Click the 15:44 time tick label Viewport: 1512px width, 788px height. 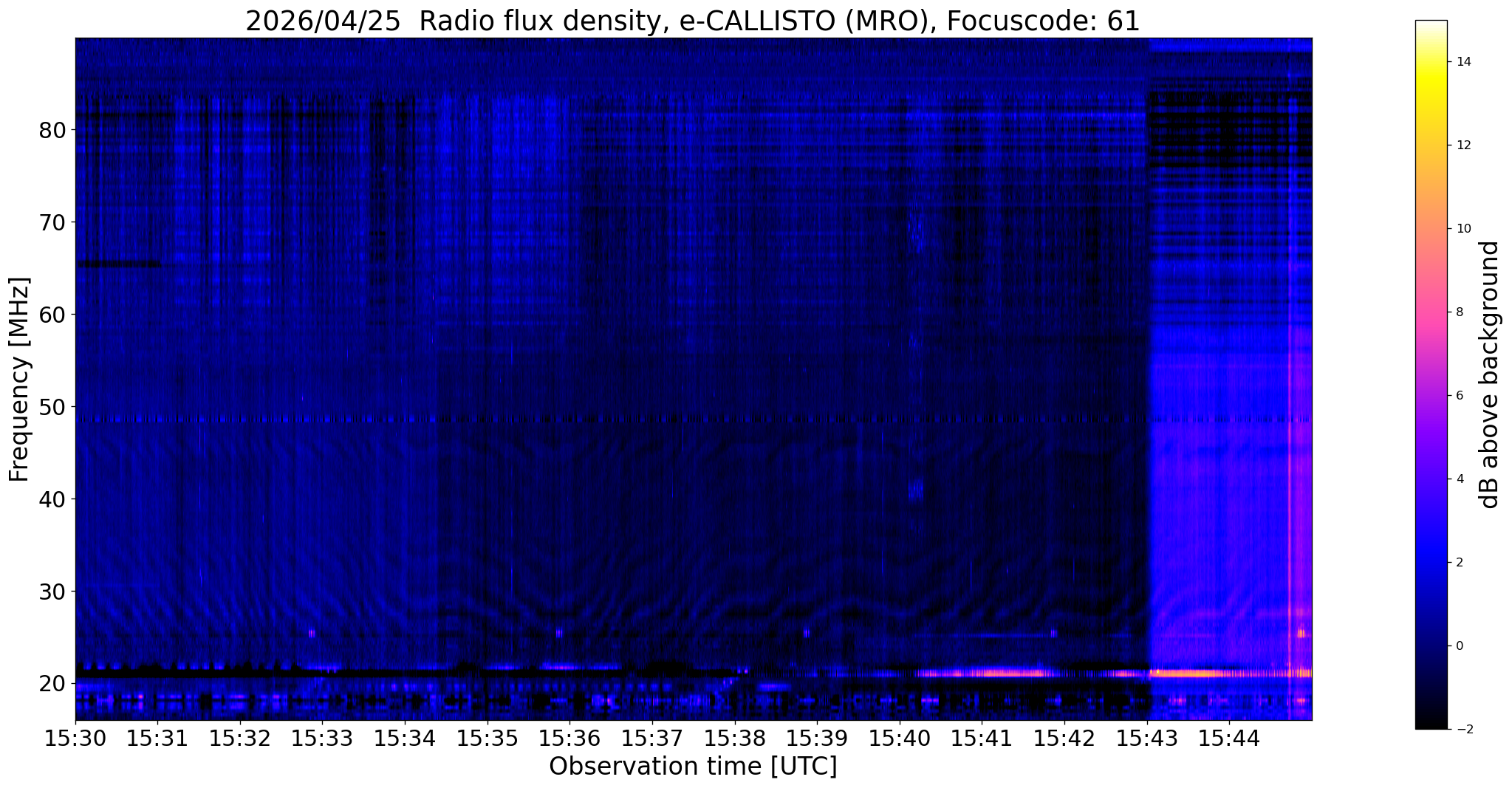(1230, 739)
